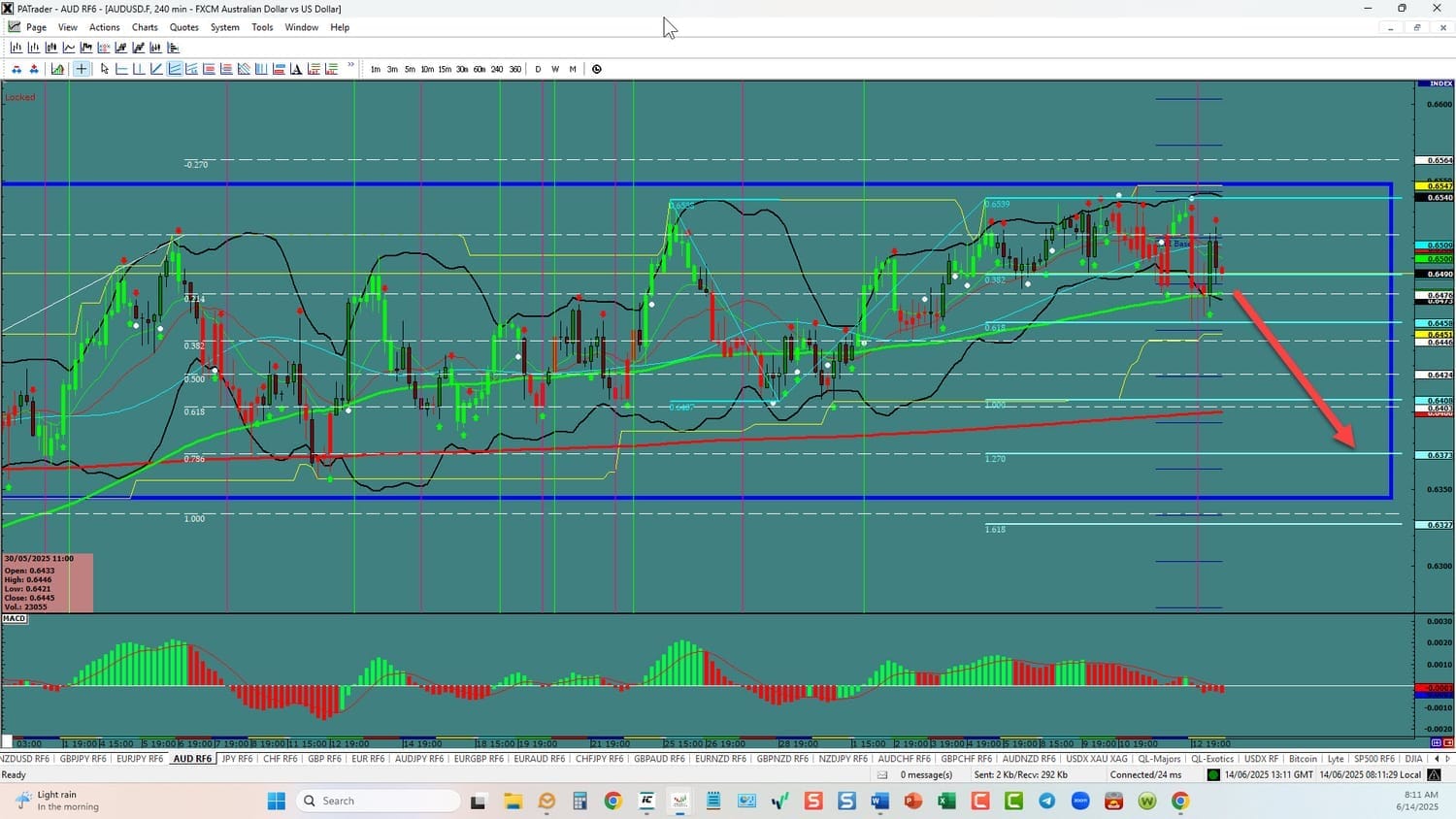Click the Windows taskbar Search box
The image size is (1456, 819).
click(x=378, y=801)
